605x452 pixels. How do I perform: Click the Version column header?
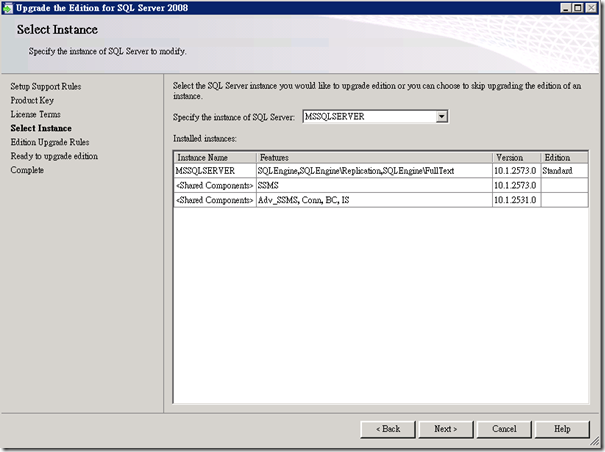(515, 158)
